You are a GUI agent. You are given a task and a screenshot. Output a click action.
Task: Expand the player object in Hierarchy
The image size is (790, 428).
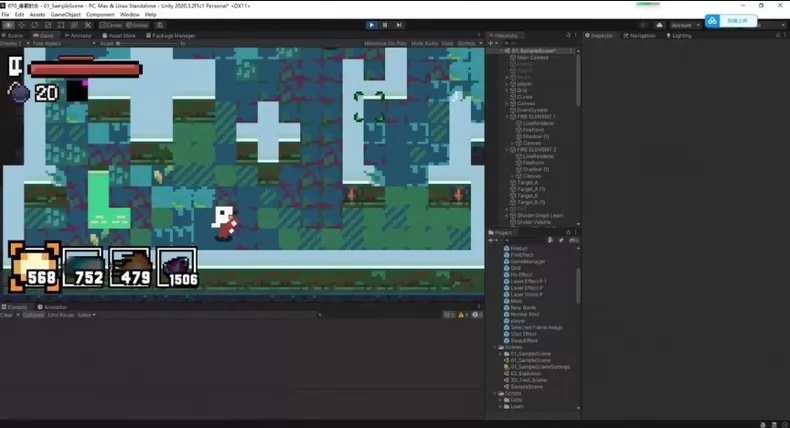click(x=507, y=84)
